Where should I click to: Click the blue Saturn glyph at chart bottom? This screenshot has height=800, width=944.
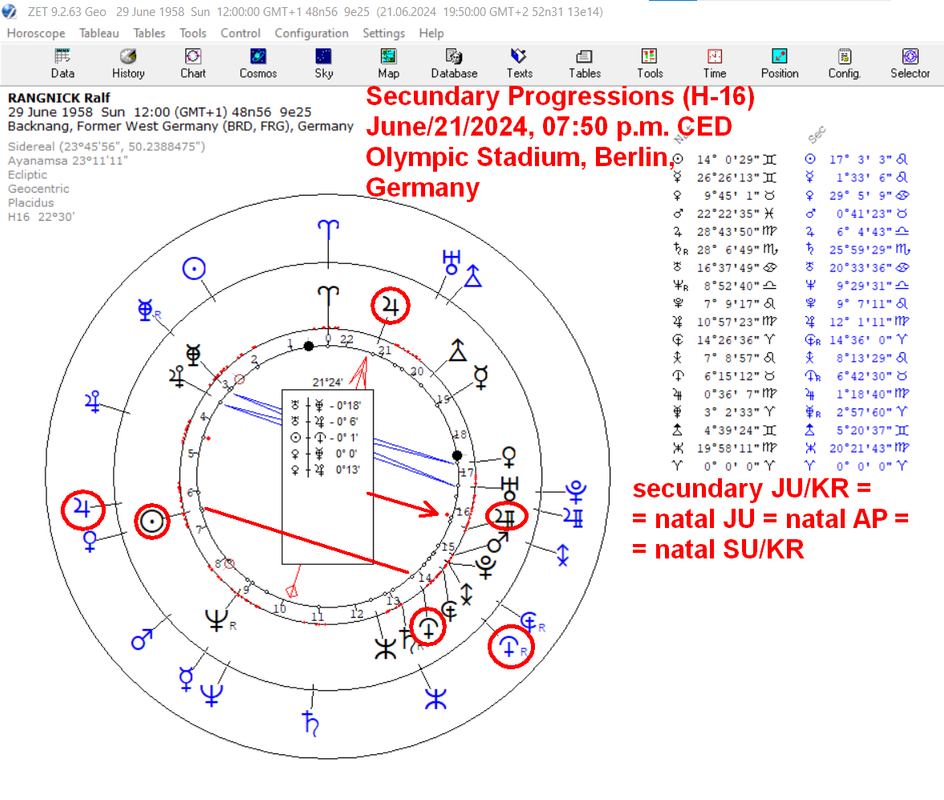click(311, 724)
